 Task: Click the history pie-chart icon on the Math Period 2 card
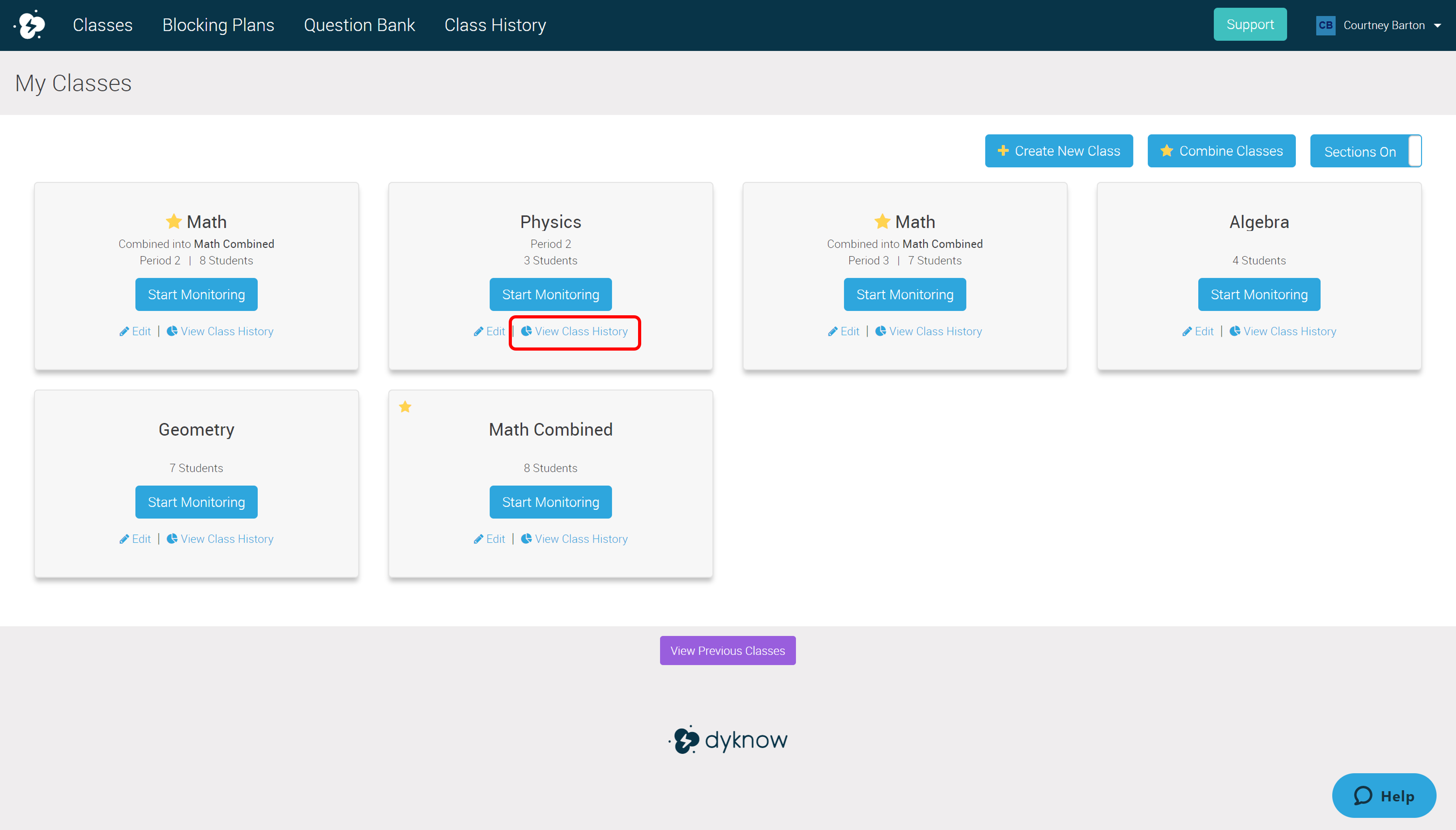pos(172,330)
